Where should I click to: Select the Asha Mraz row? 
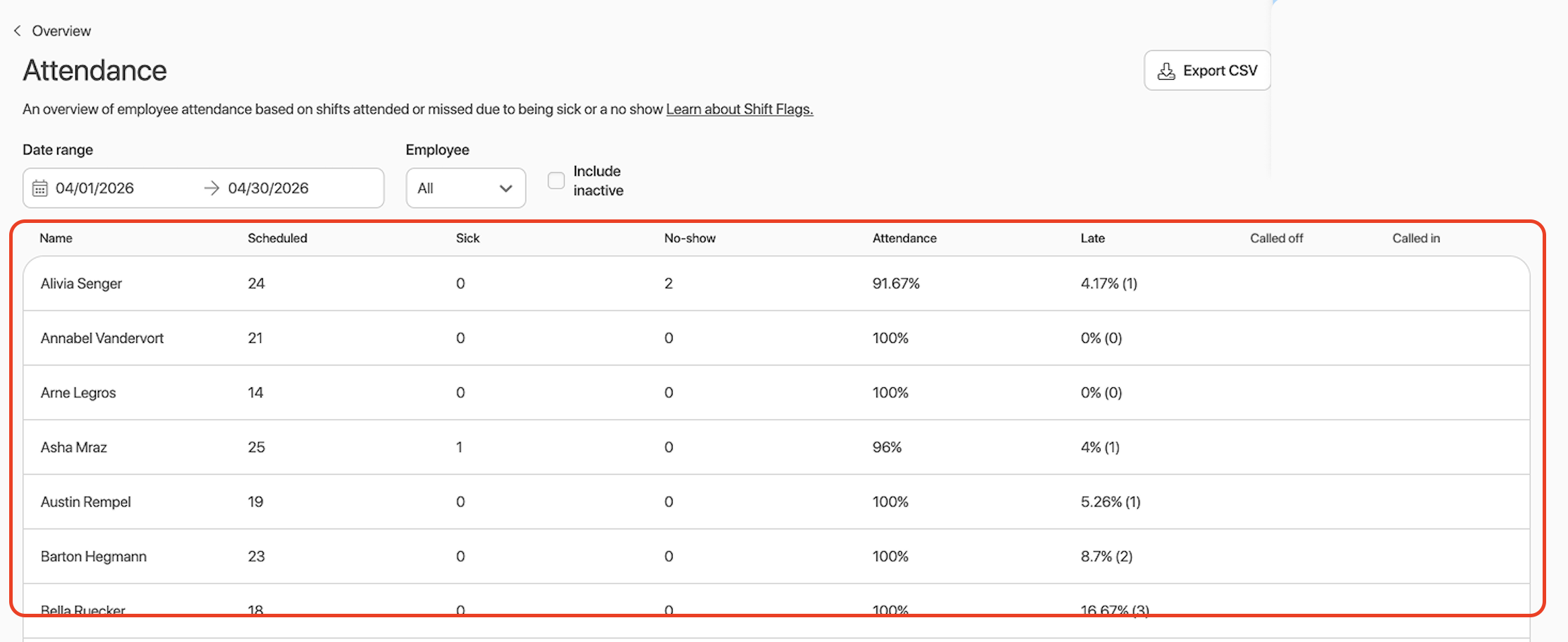click(x=776, y=447)
